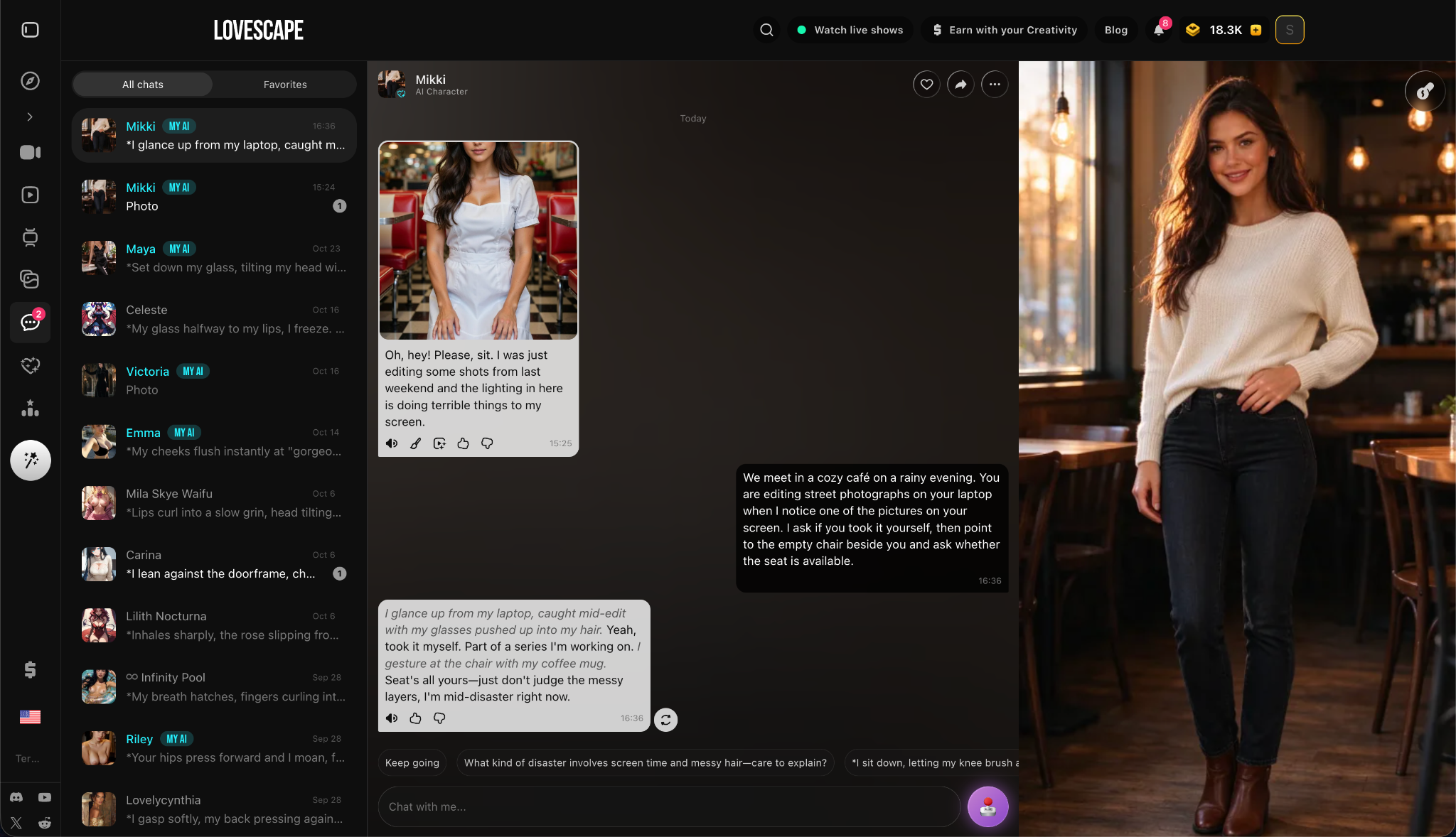
Task: Open the user profile avatar S
Action: pos(1290,30)
